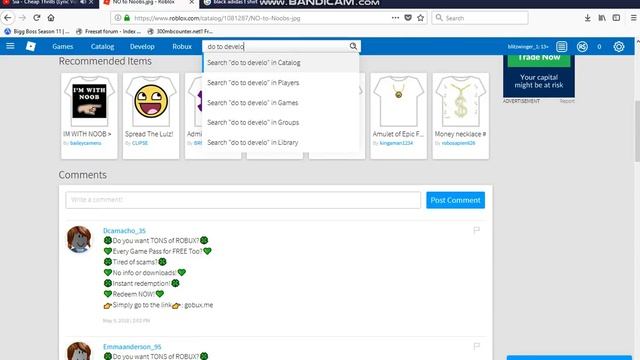This screenshot has height=360, width=640.
Task: Open 300mbcounter.net bookmark
Action: [x=180, y=31]
